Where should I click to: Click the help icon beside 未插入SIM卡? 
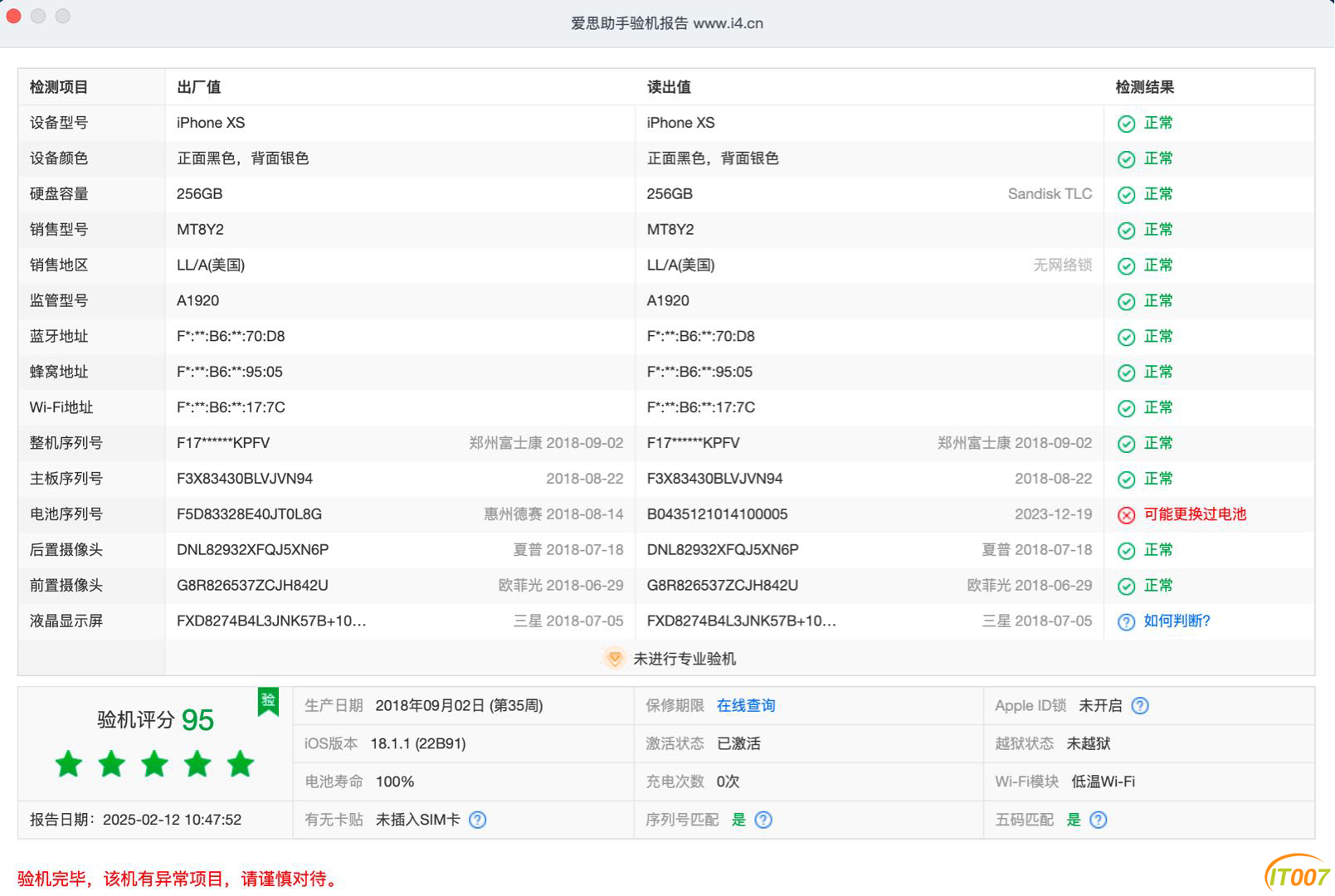pos(477,821)
